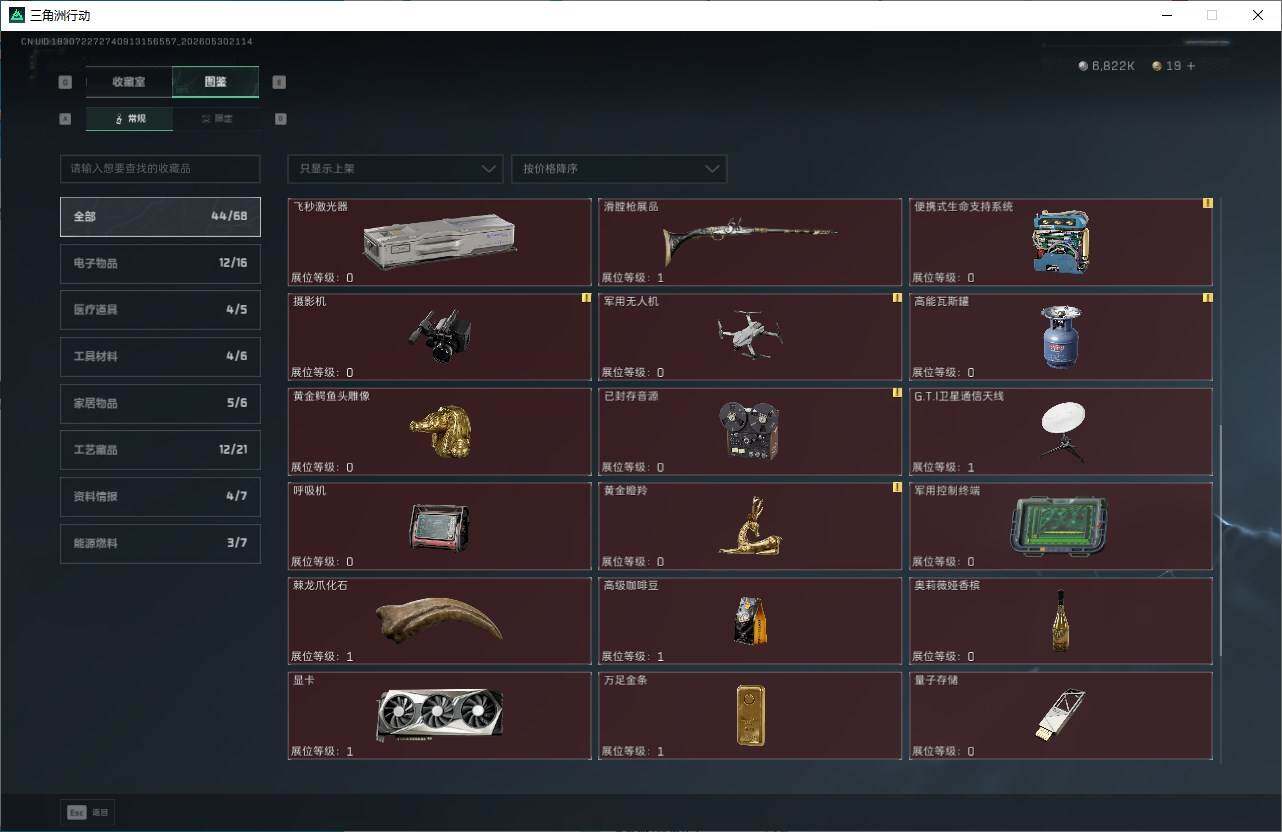Select the 限定 sub-tab

[x=216, y=118]
